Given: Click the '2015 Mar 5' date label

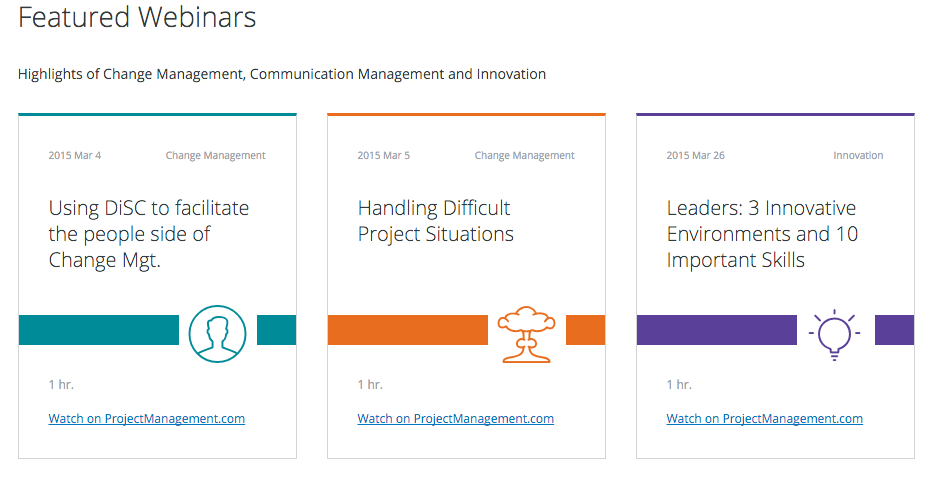Looking at the screenshot, I should coord(384,156).
